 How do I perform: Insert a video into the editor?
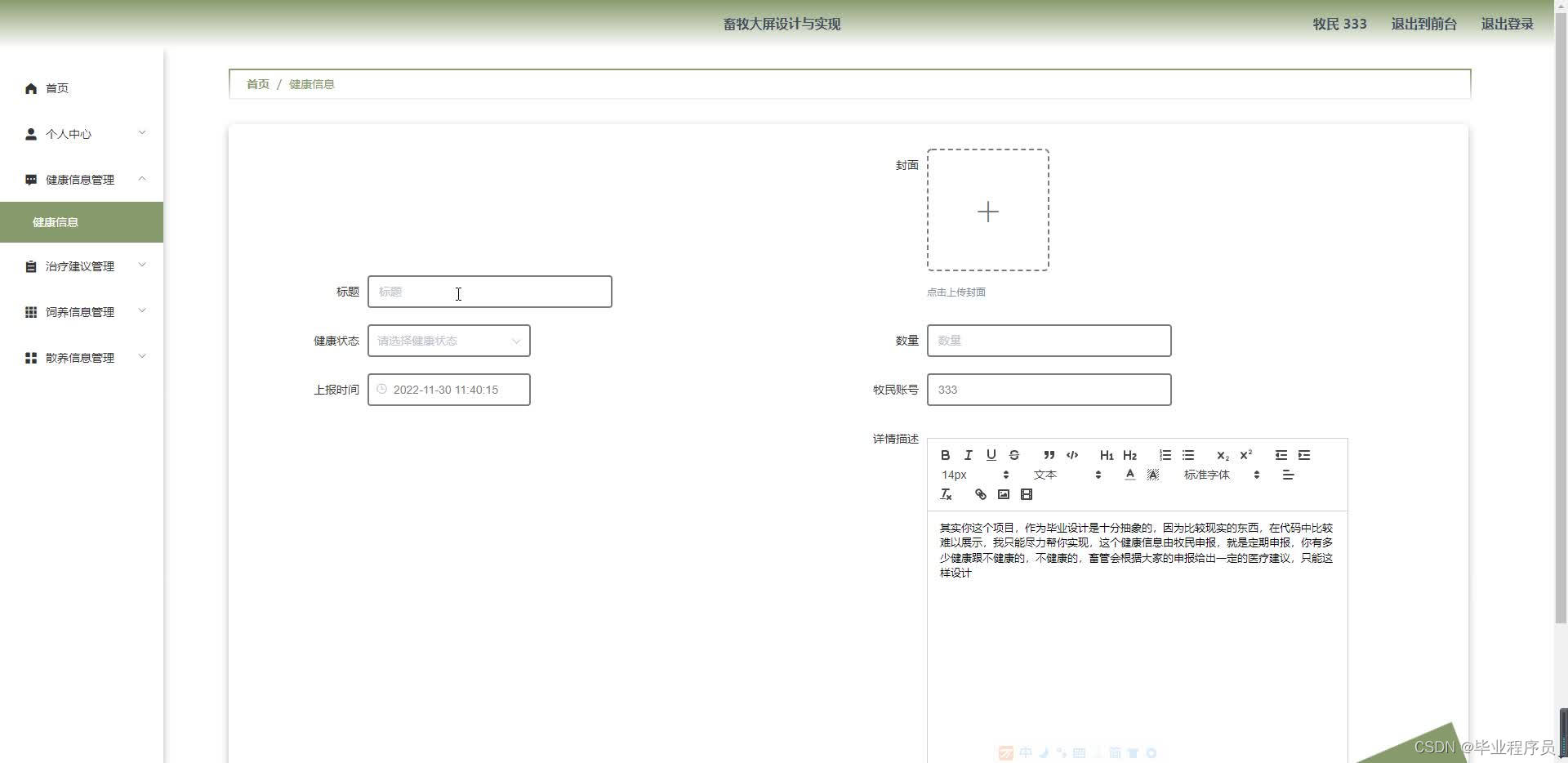[x=1026, y=494]
